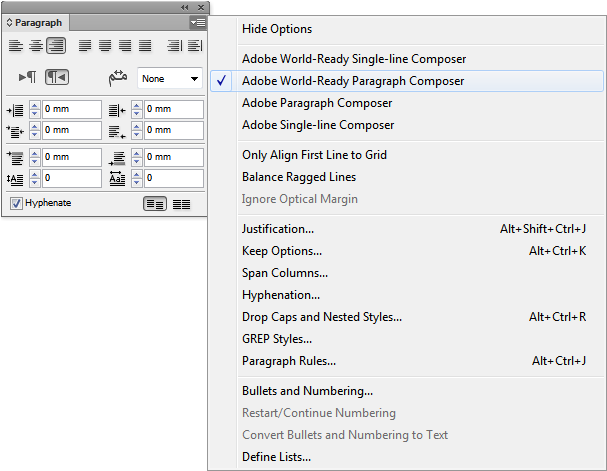Open Bullets and Numbering dialog
The height and width of the screenshot is (471, 607).
point(307,391)
